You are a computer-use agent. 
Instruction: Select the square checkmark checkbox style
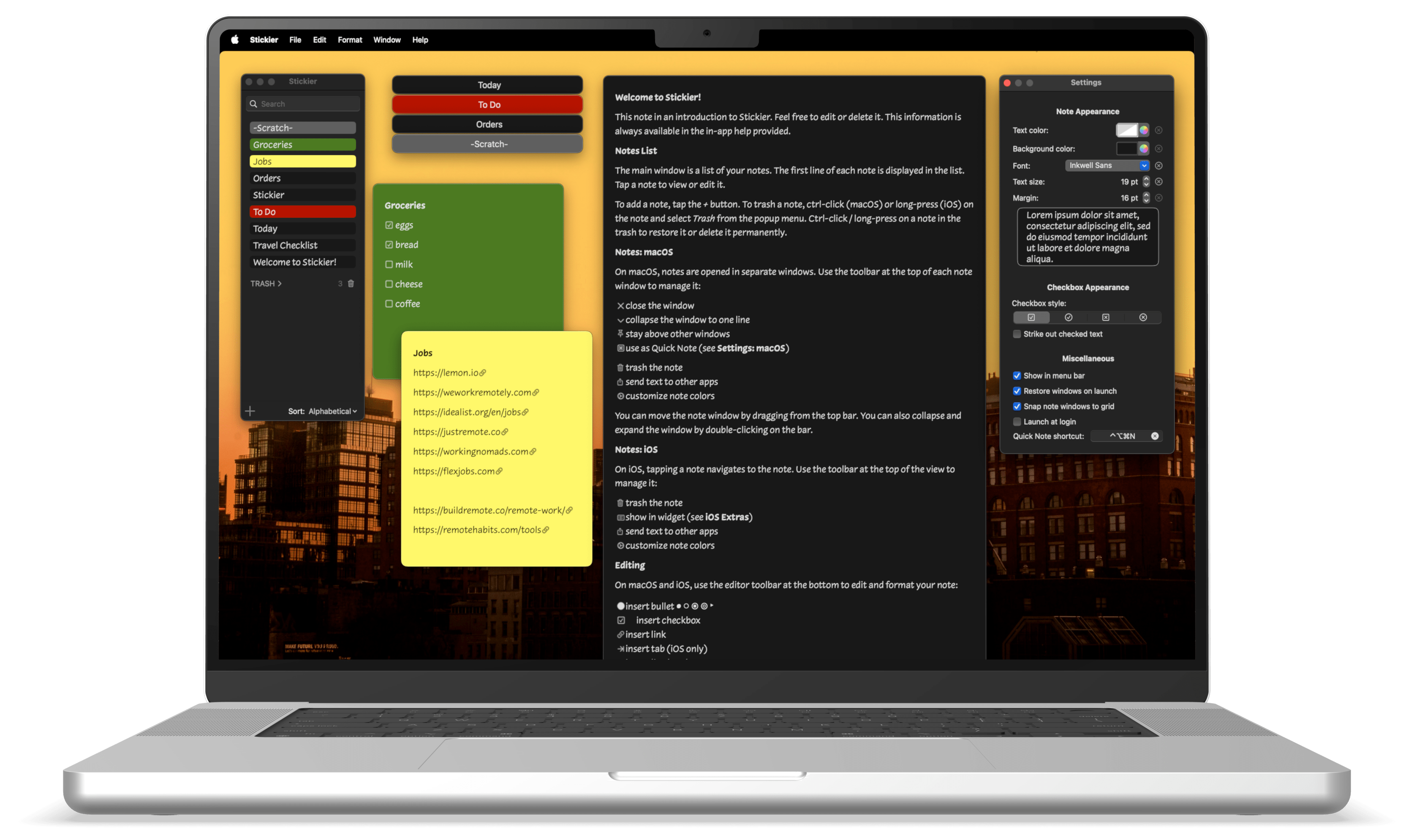[1031, 317]
